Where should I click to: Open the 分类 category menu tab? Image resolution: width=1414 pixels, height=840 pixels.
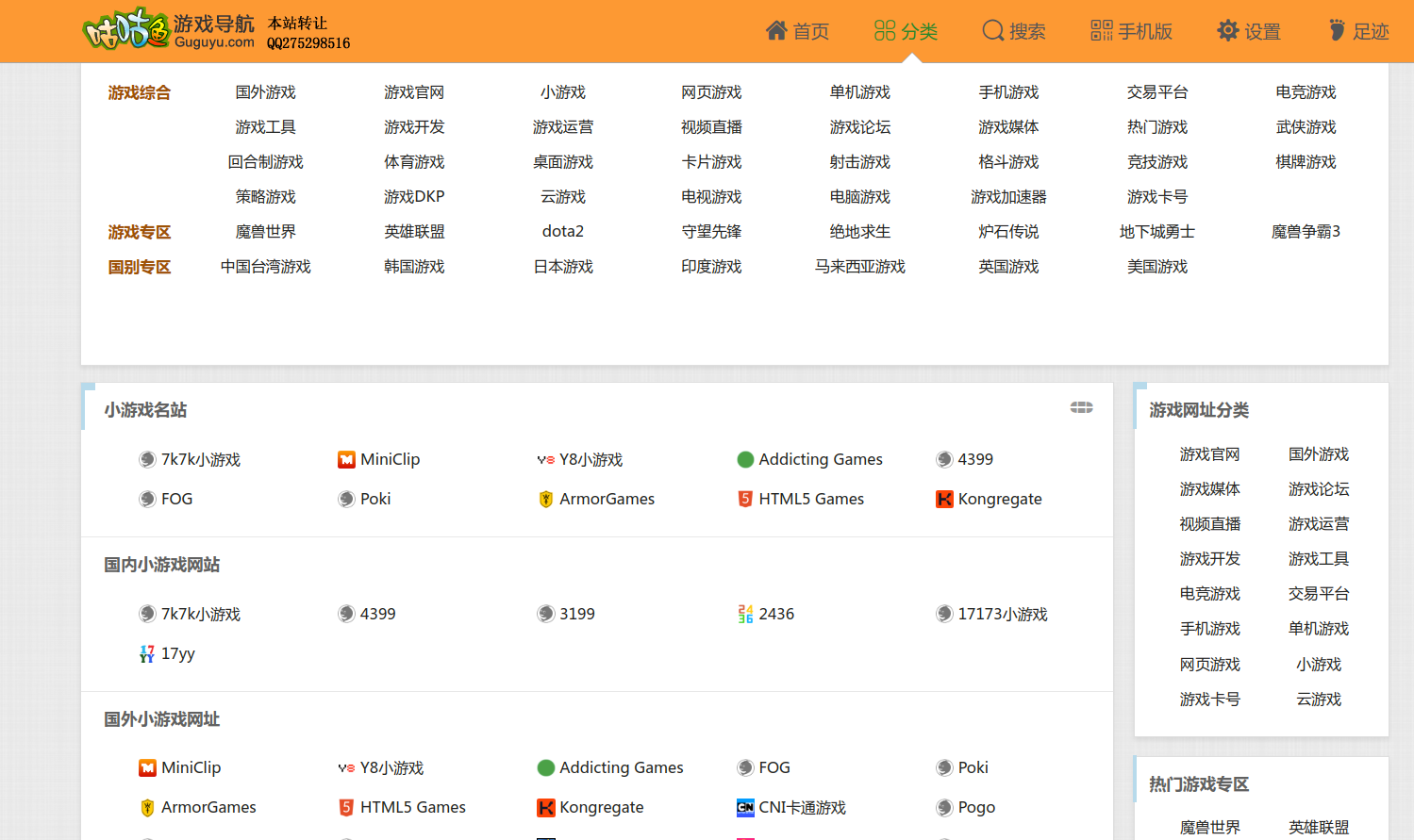coord(906,31)
